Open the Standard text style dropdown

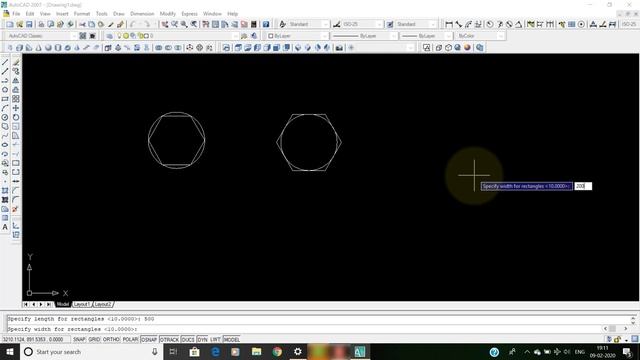(x=325, y=24)
